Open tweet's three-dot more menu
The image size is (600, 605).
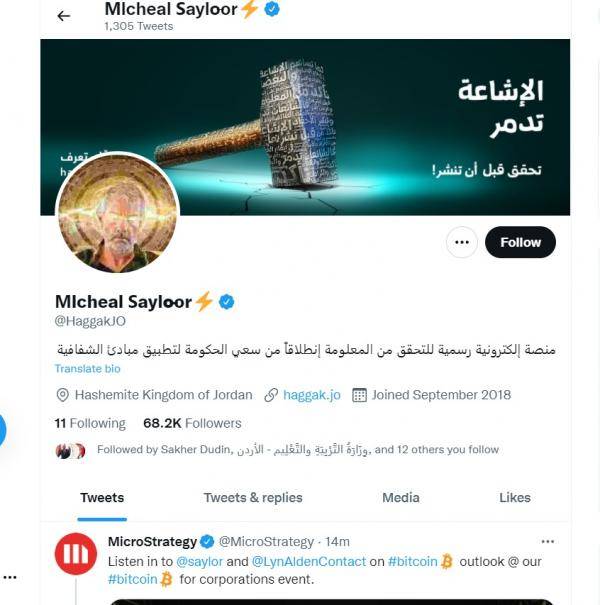pyautogui.click(x=548, y=542)
